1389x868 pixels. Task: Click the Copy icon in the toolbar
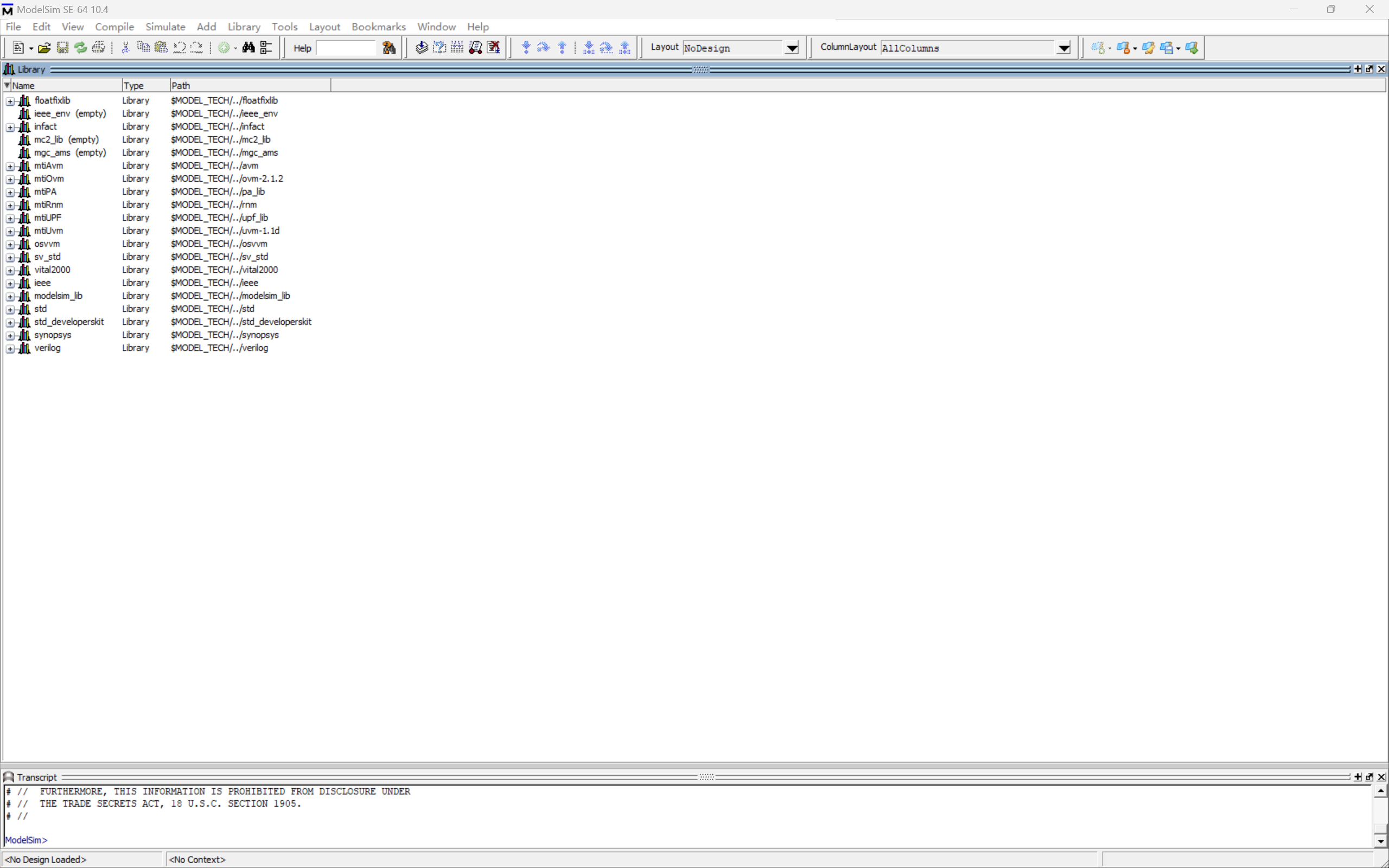click(x=143, y=48)
